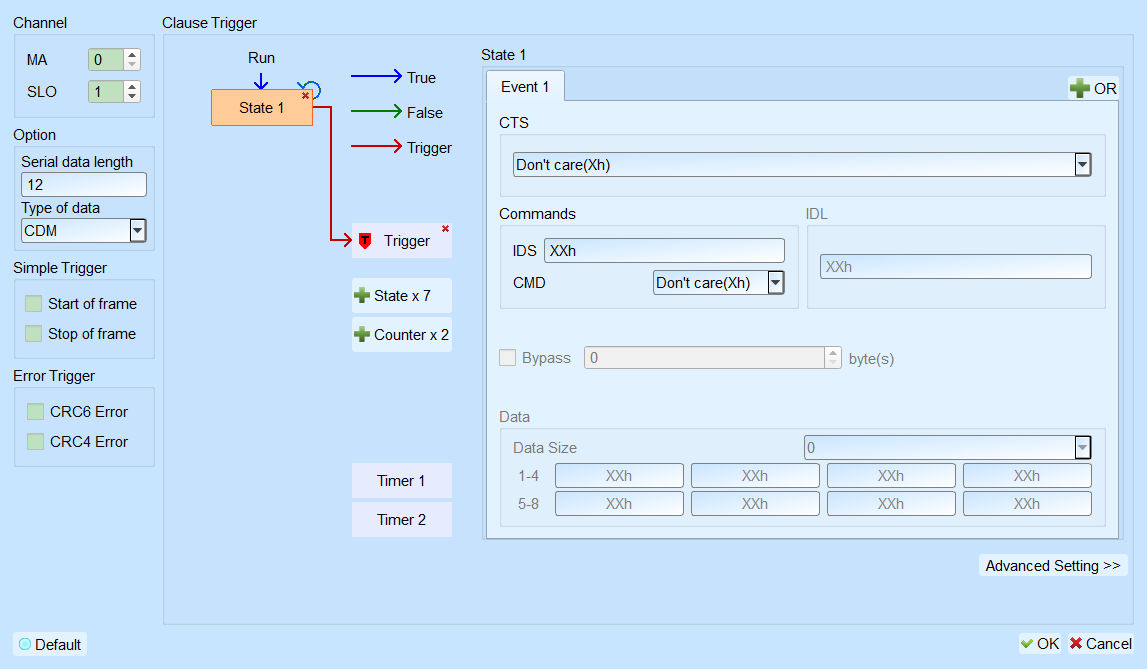
Task: Add a counter with Counter x 2
Action: (402, 334)
